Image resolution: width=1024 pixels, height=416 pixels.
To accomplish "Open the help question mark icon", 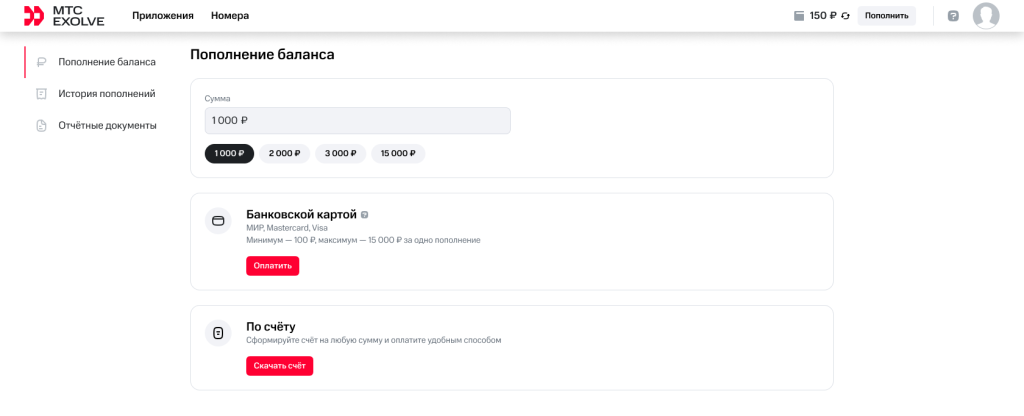I will pos(953,16).
